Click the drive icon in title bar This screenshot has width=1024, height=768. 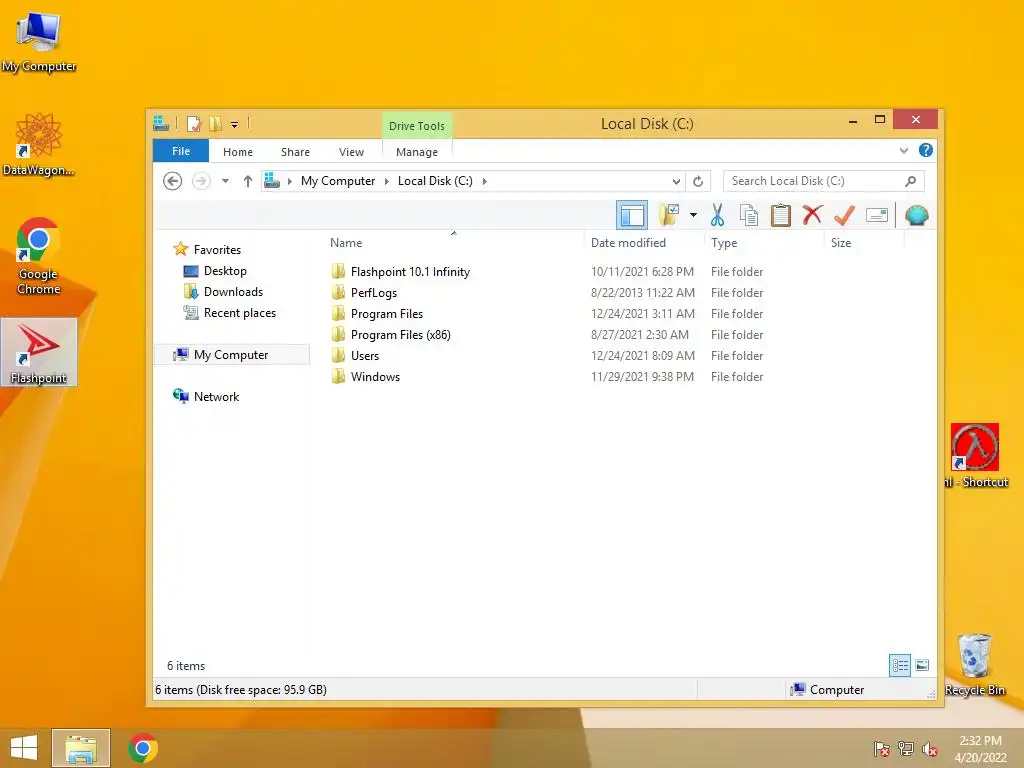(x=161, y=123)
